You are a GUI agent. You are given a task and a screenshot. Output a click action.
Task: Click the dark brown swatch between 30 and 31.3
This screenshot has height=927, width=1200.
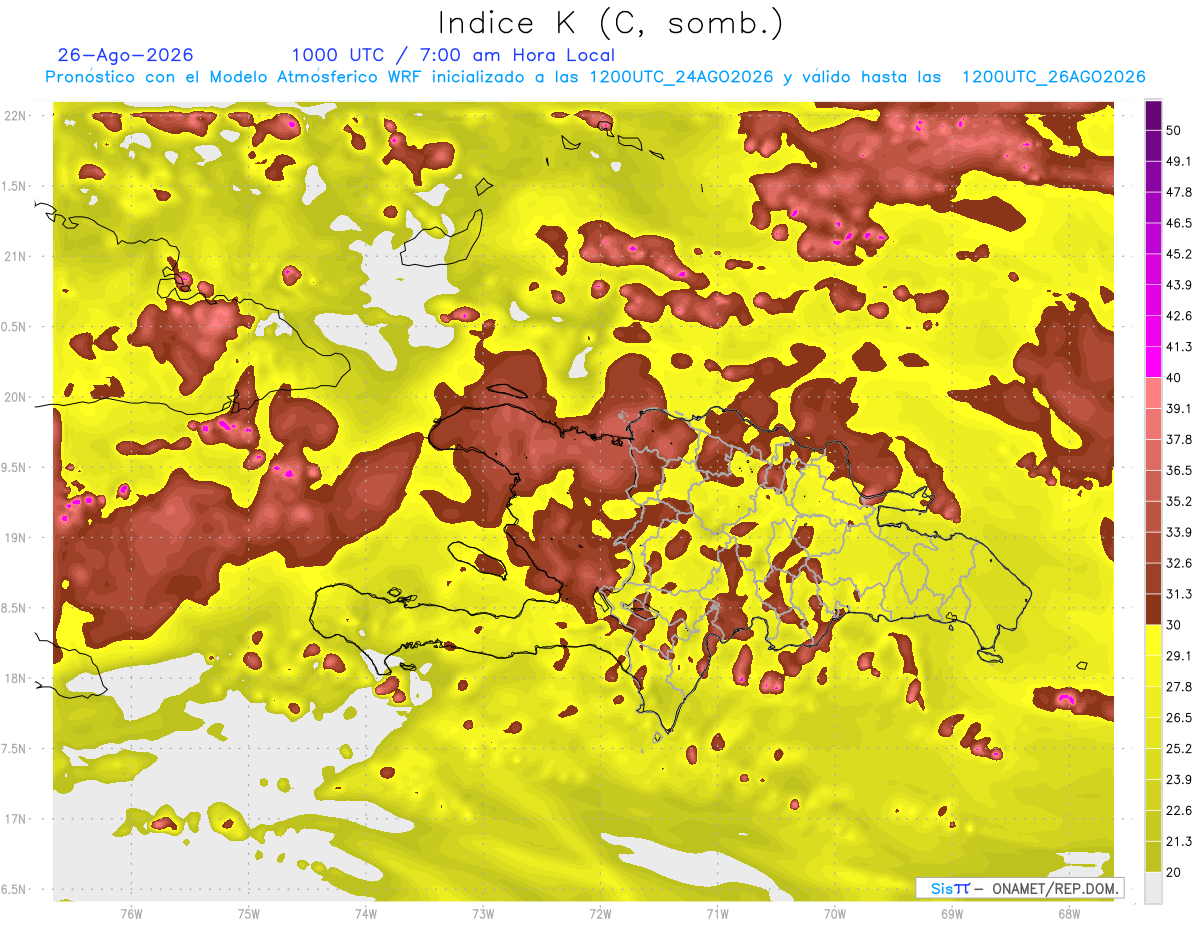(1154, 609)
